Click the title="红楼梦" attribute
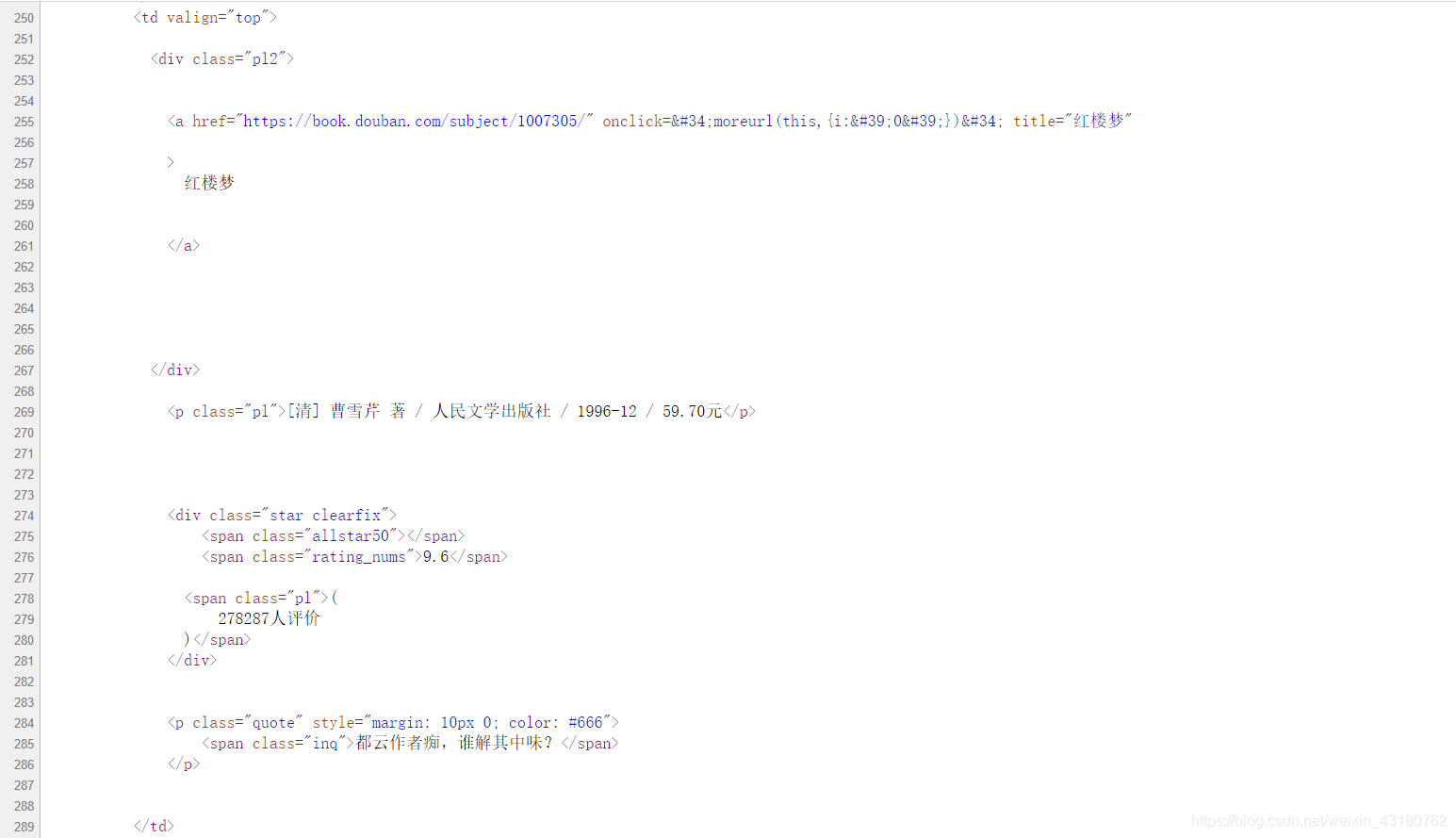Image resolution: width=1456 pixels, height=838 pixels. point(1072,122)
